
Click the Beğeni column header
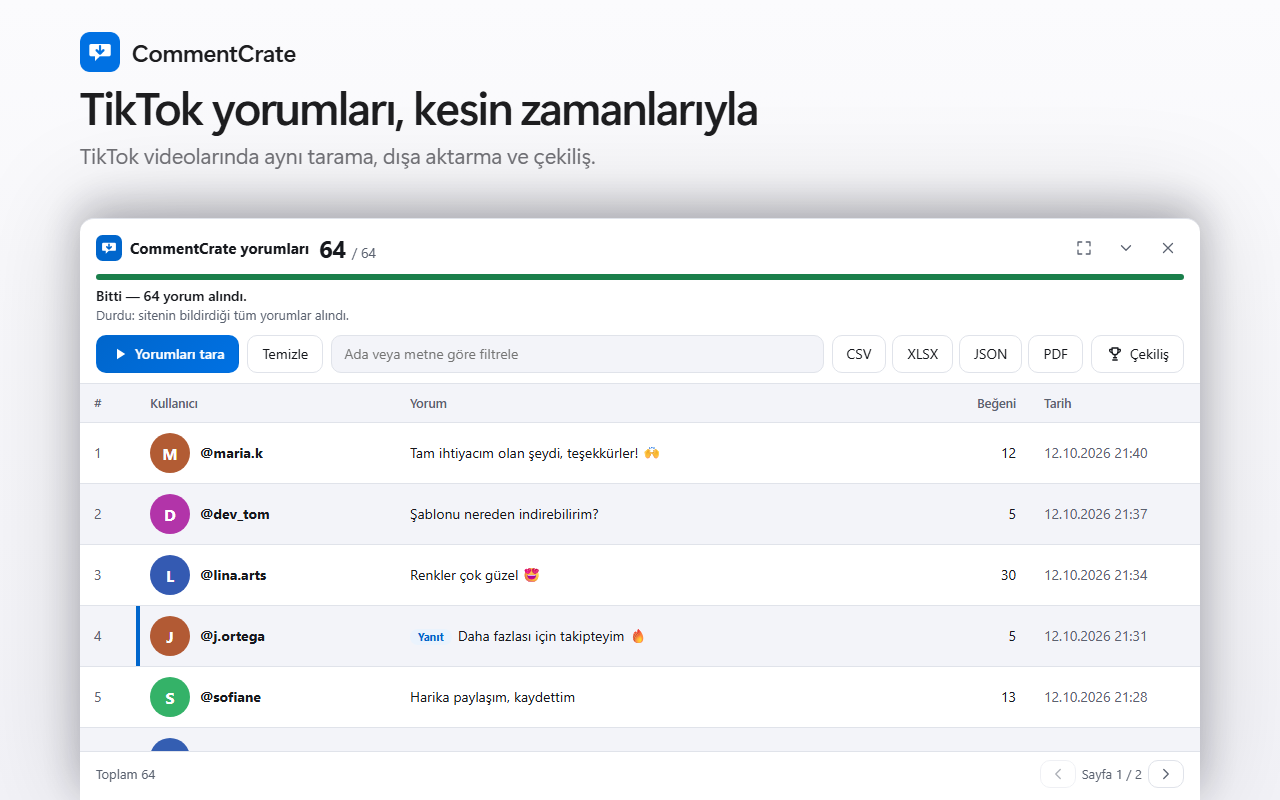coord(996,404)
